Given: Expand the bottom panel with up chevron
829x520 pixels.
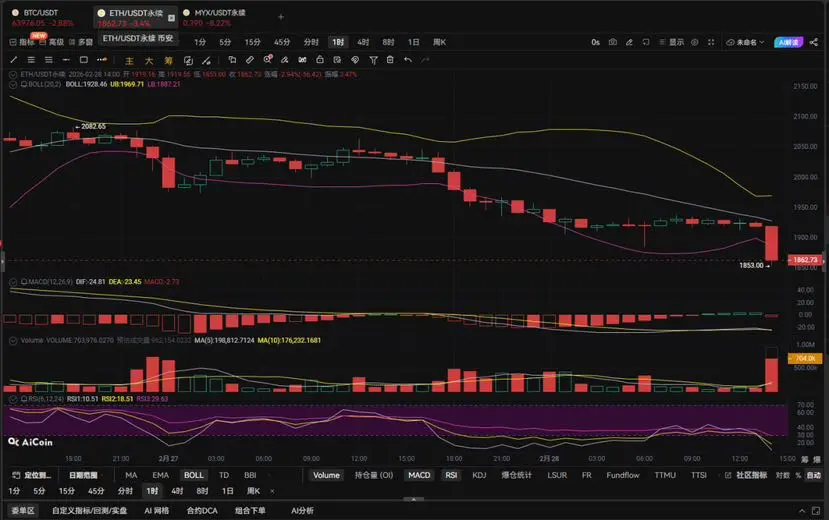Looking at the screenshot, I should (x=802, y=510).
